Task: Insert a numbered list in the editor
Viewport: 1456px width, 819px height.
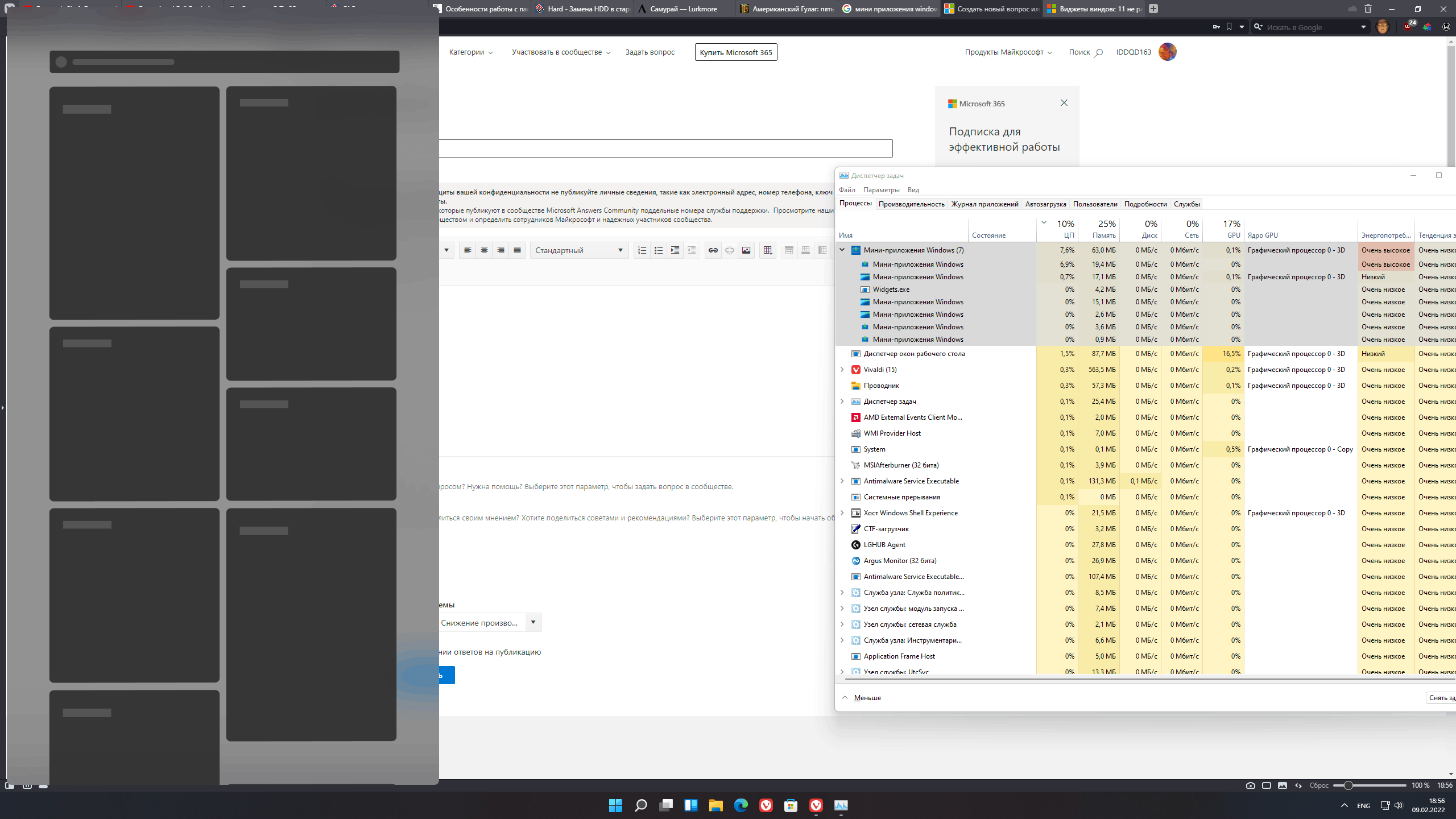Action: [x=642, y=250]
